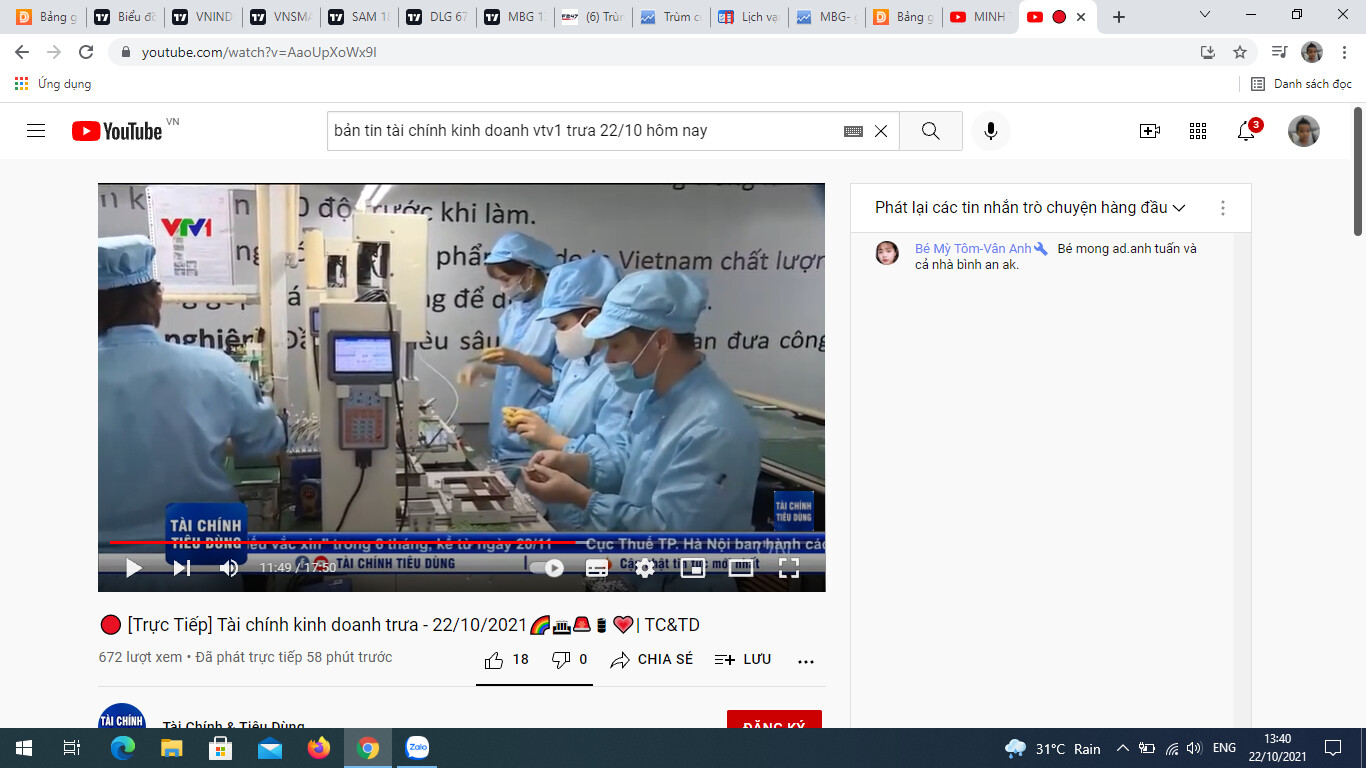Open Danh sách đọc reading list
Image resolution: width=1366 pixels, height=768 pixels.
click(x=1302, y=84)
